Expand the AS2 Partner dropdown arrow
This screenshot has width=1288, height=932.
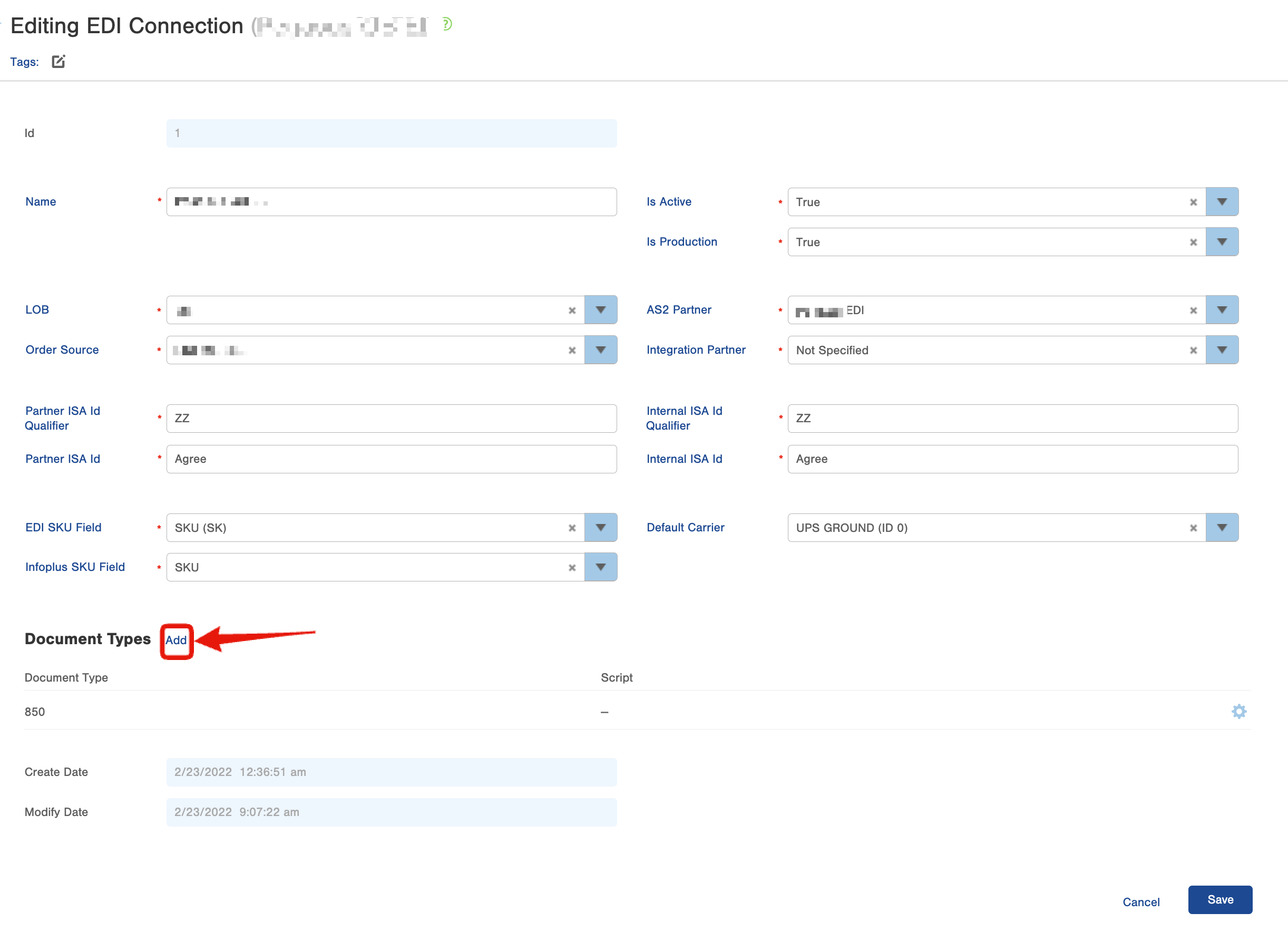click(x=1222, y=310)
